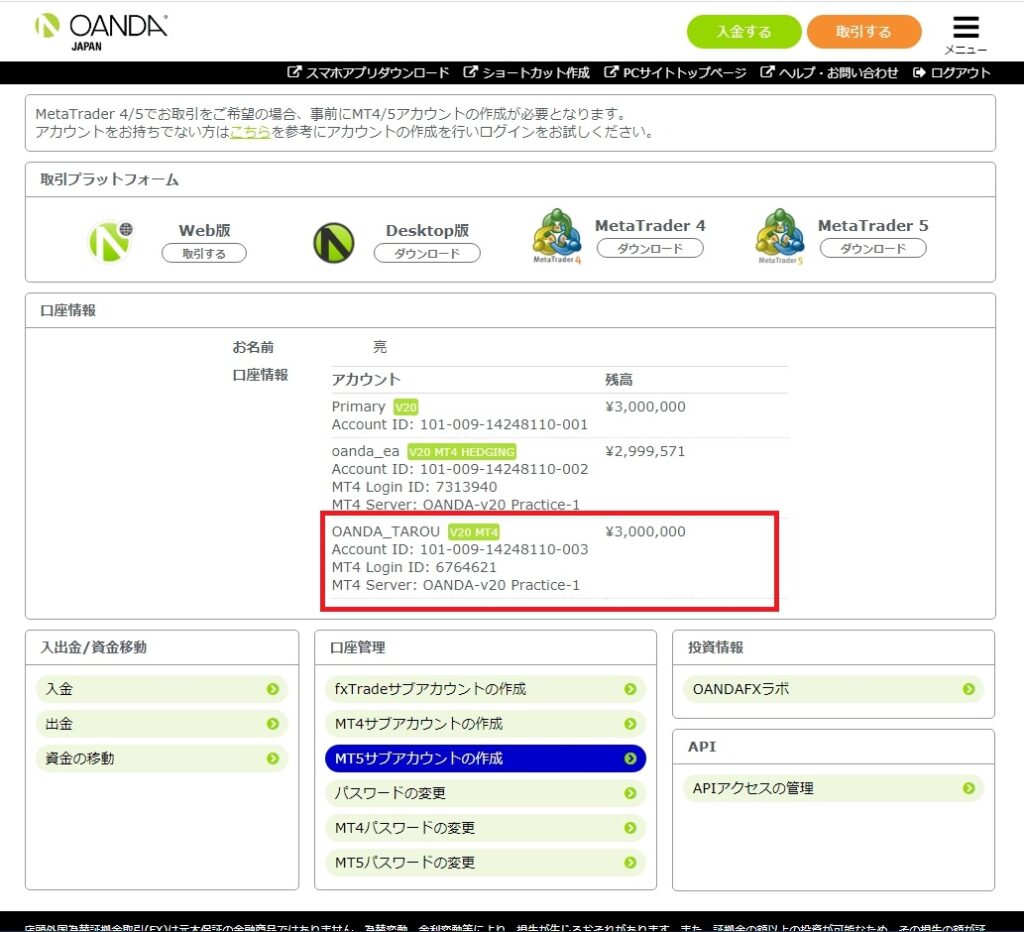Click the external-link icon beside スマホアプリダウンロード

click(x=294, y=72)
